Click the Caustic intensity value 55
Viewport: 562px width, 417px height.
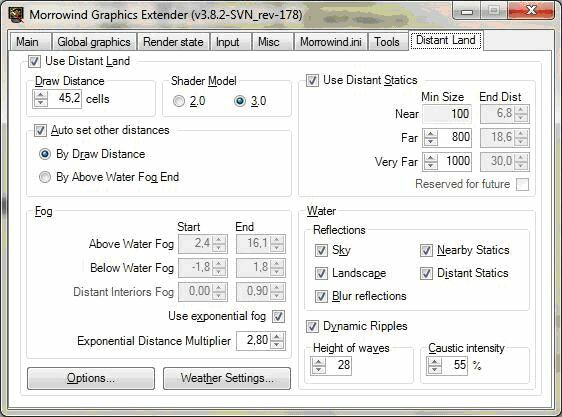click(x=454, y=365)
